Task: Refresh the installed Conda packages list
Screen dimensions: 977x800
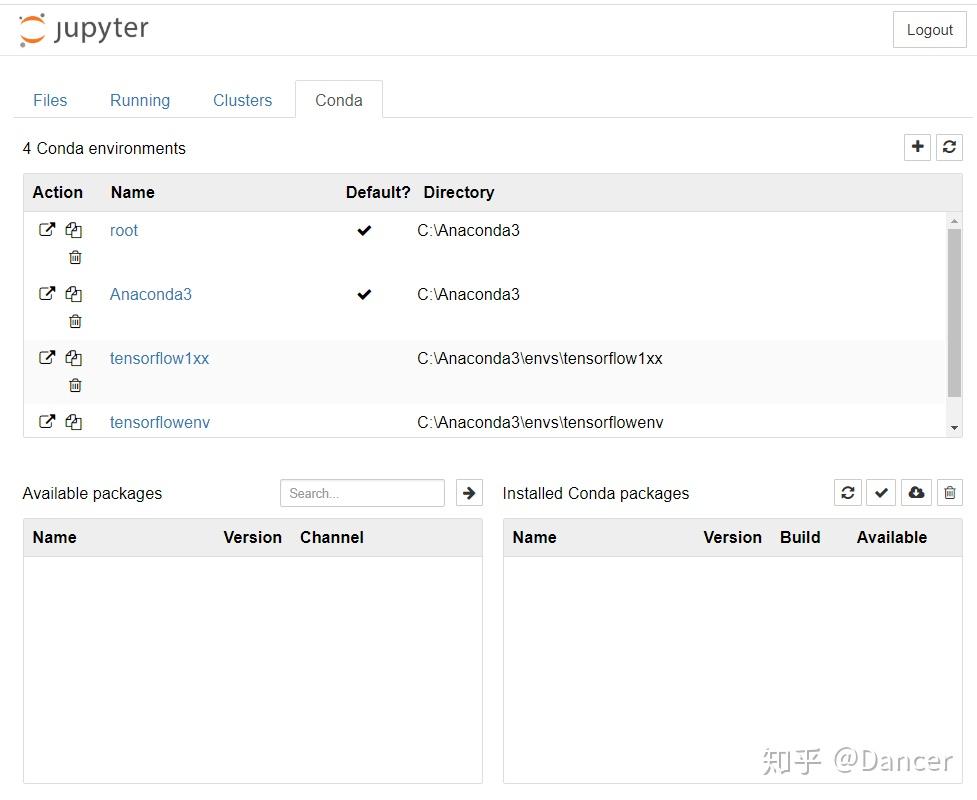Action: pyautogui.click(x=848, y=492)
